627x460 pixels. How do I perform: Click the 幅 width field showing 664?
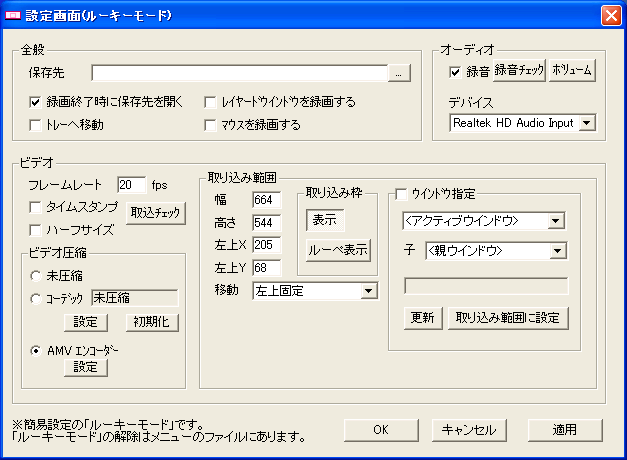point(267,200)
